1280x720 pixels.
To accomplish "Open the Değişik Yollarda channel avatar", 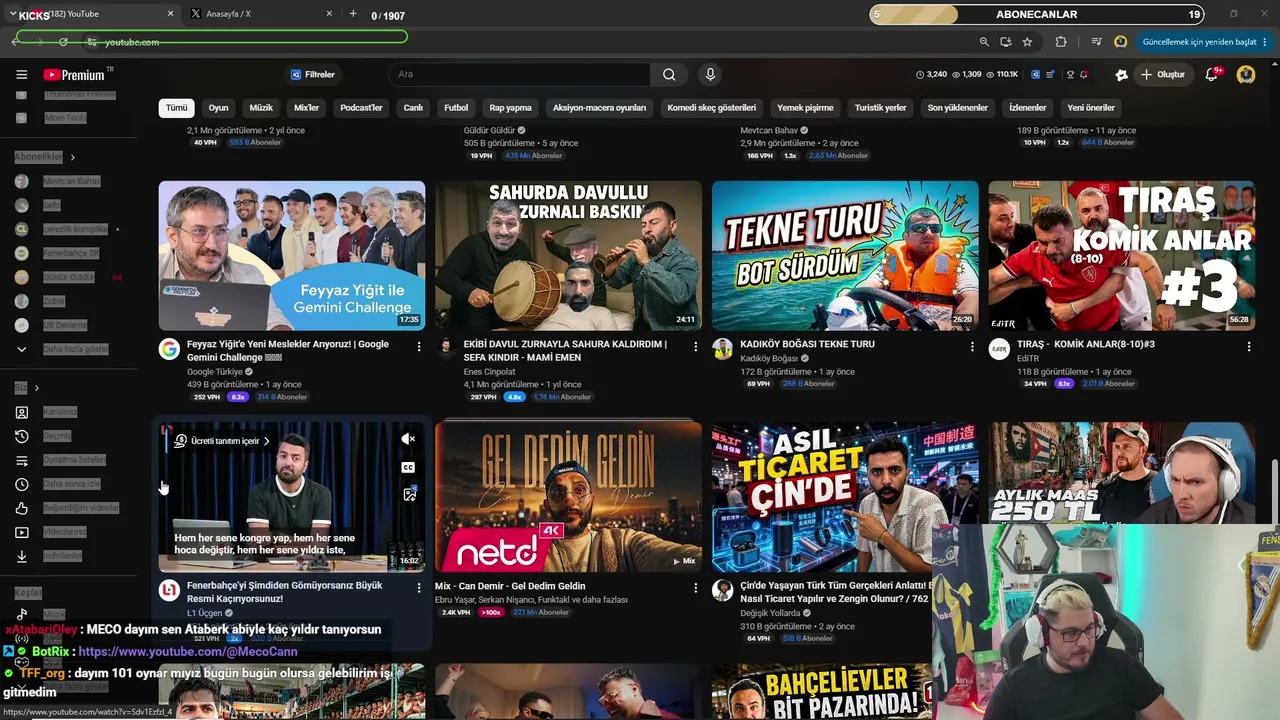I will (x=722, y=591).
